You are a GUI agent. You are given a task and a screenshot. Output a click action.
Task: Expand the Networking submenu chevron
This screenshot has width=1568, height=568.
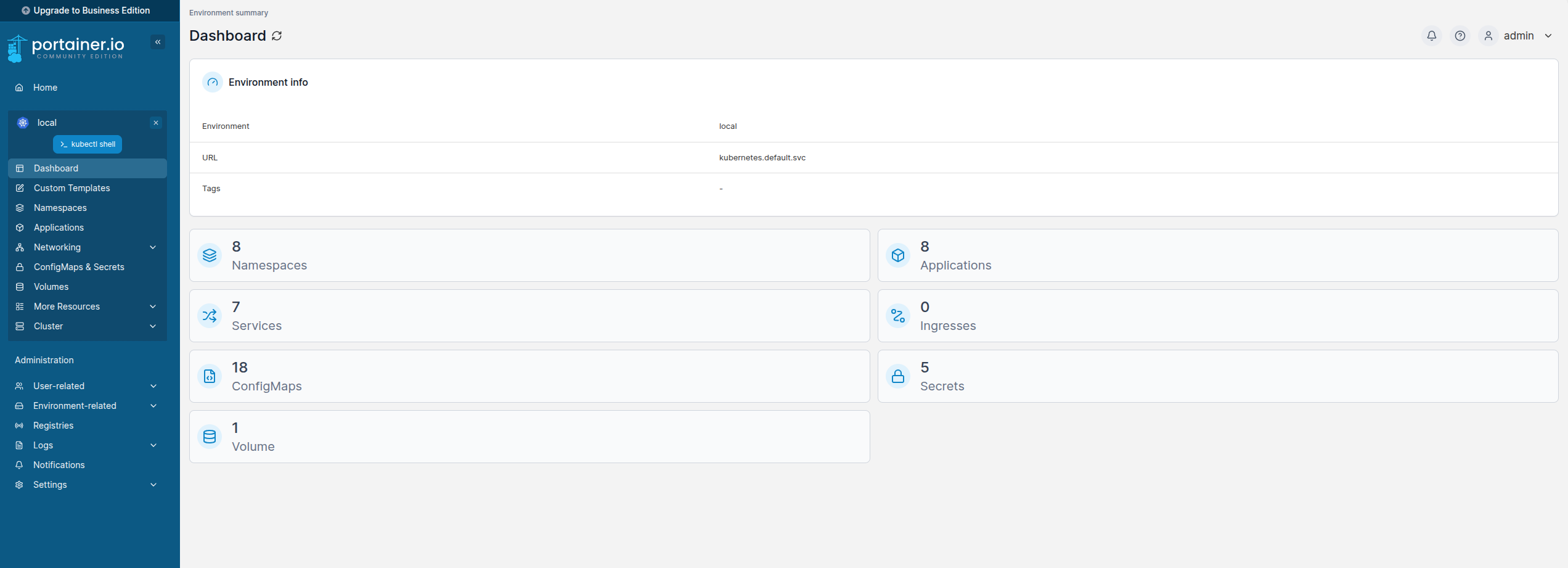[153, 247]
